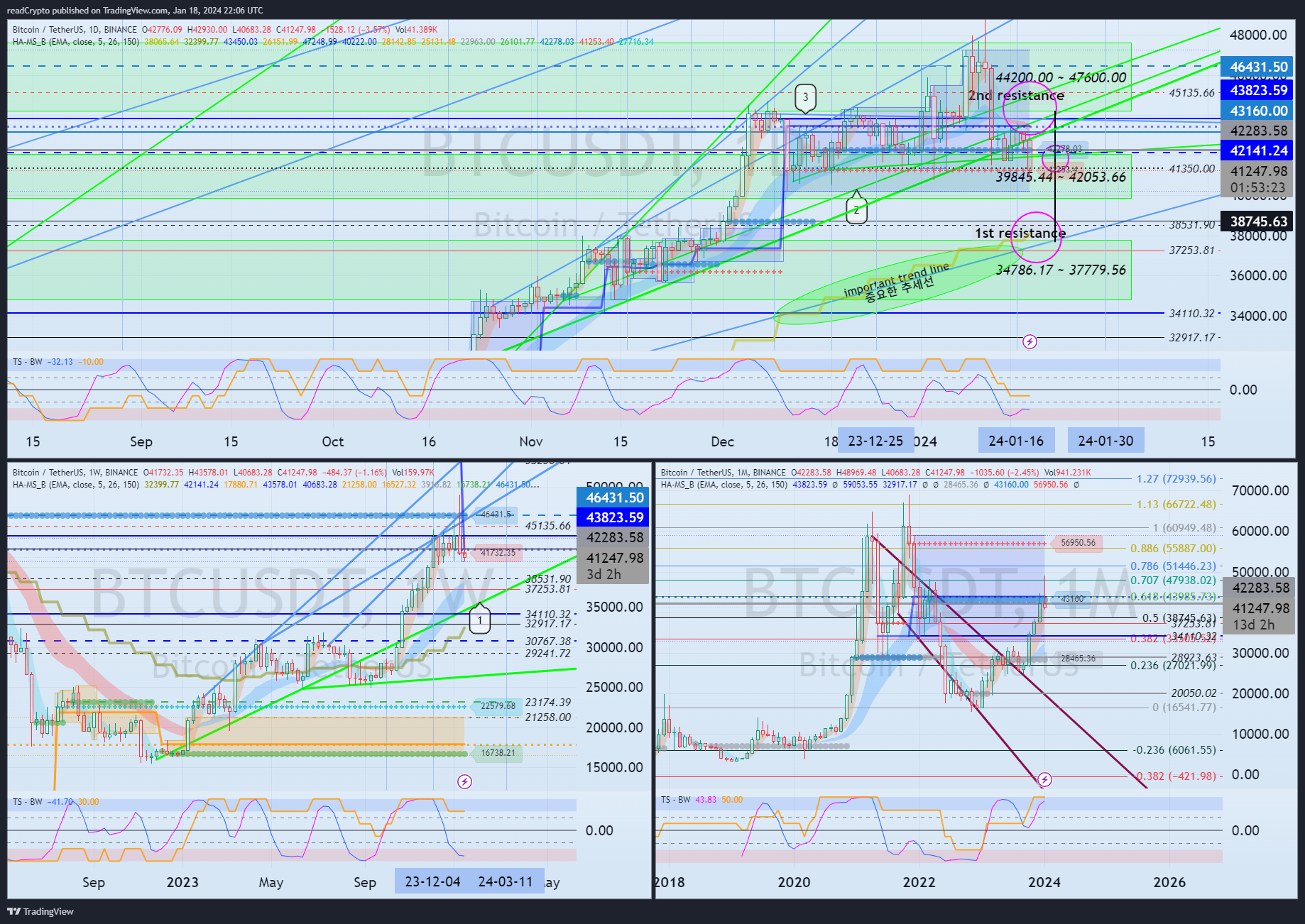Select the '2nd resistance' annotation
This screenshot has height=924, width=1305.
pos(1016,95)
